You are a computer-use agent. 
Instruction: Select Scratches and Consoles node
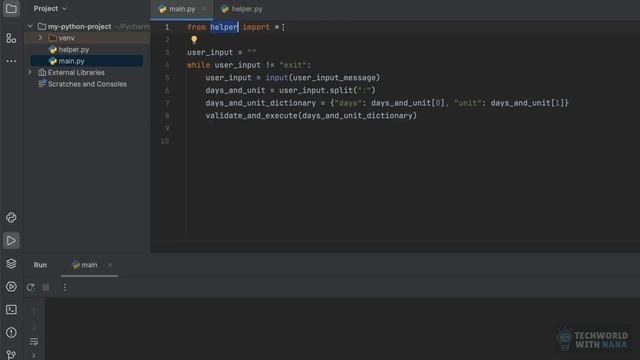[87, 84]
